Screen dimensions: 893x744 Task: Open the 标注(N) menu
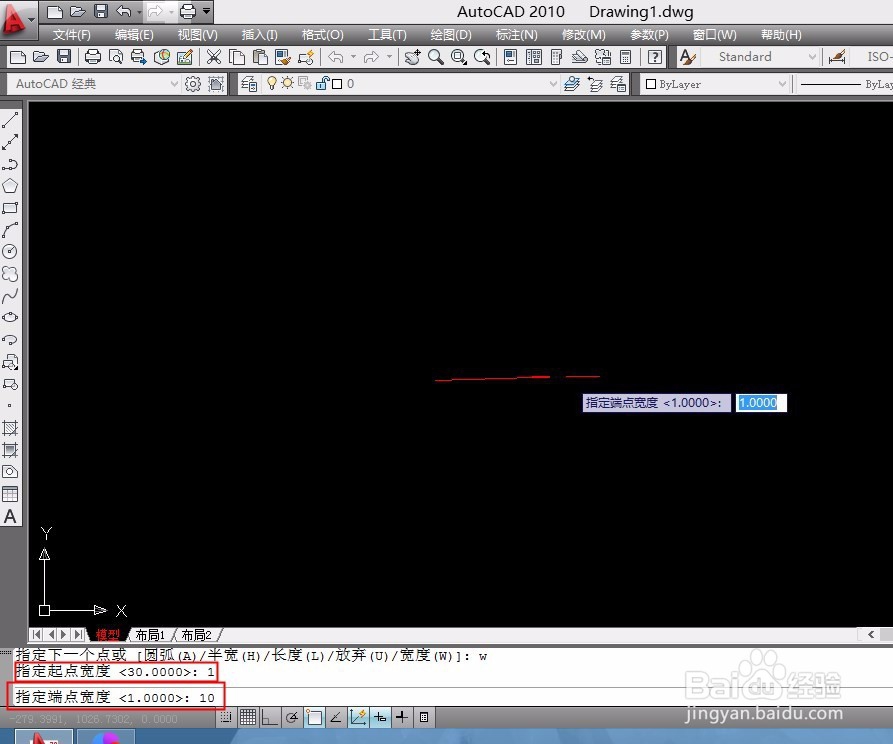(517, 35)
